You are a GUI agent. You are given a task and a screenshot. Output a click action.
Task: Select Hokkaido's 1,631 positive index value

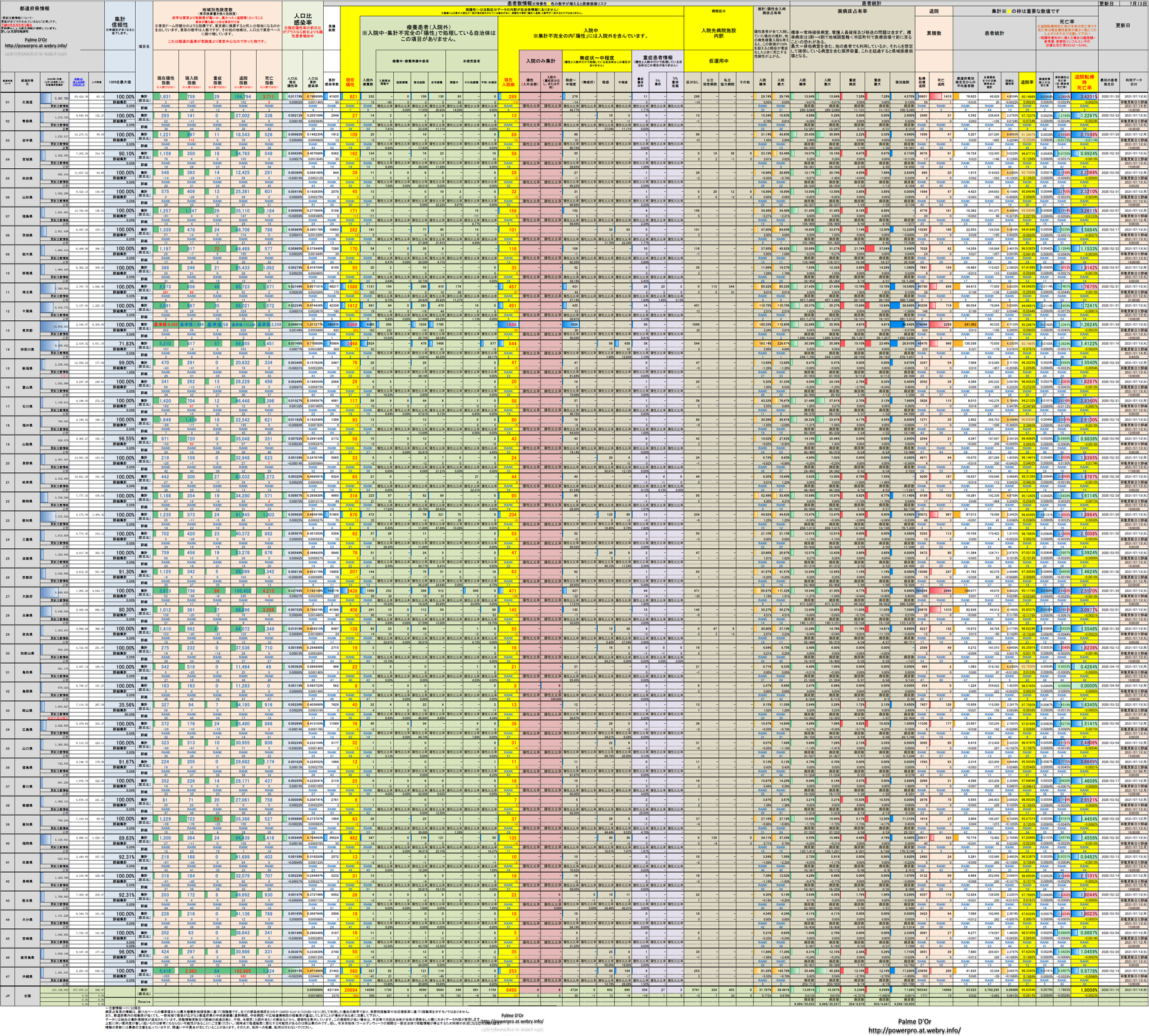tap(165, 96)
